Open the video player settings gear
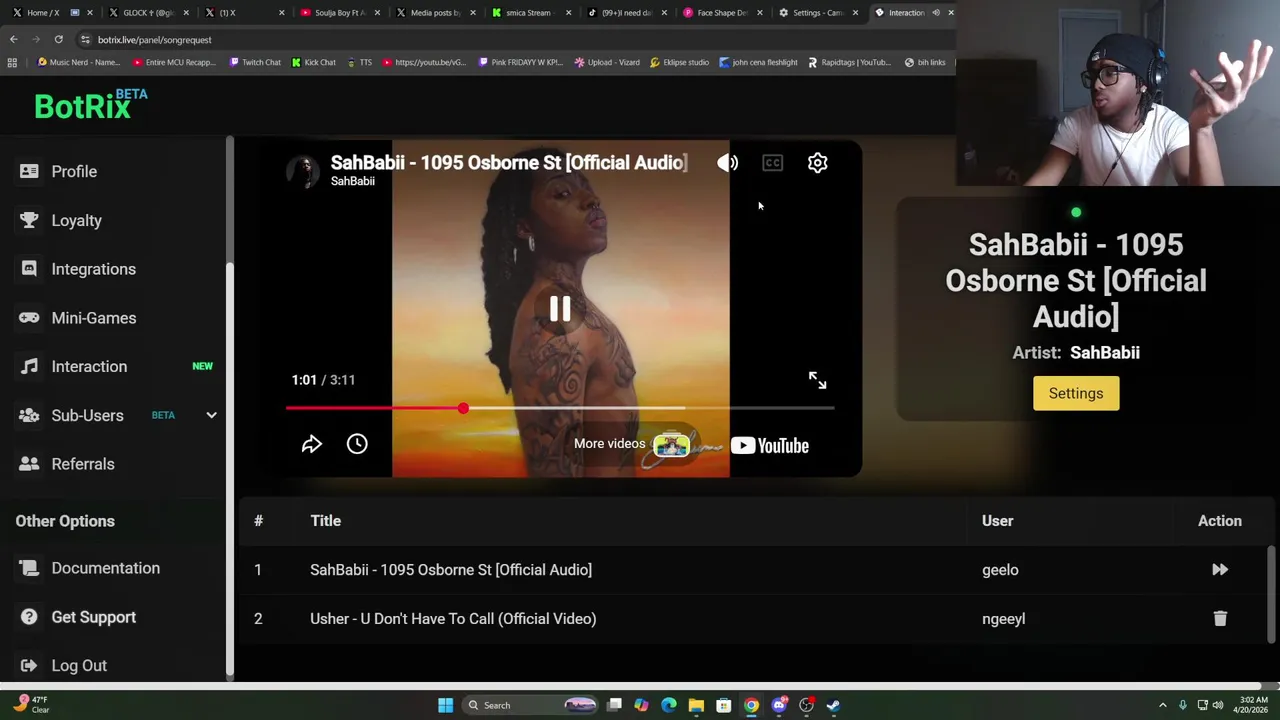The height and width of the screenshot is (720, 1280). click(817, 163)
